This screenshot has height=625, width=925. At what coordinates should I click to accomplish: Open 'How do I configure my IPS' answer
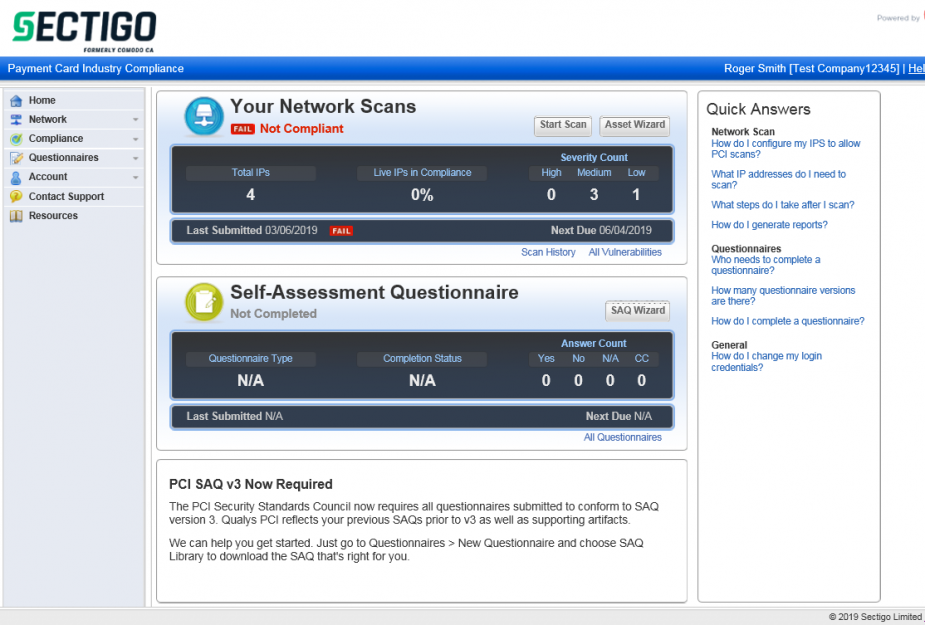click(x=785, y=149)
